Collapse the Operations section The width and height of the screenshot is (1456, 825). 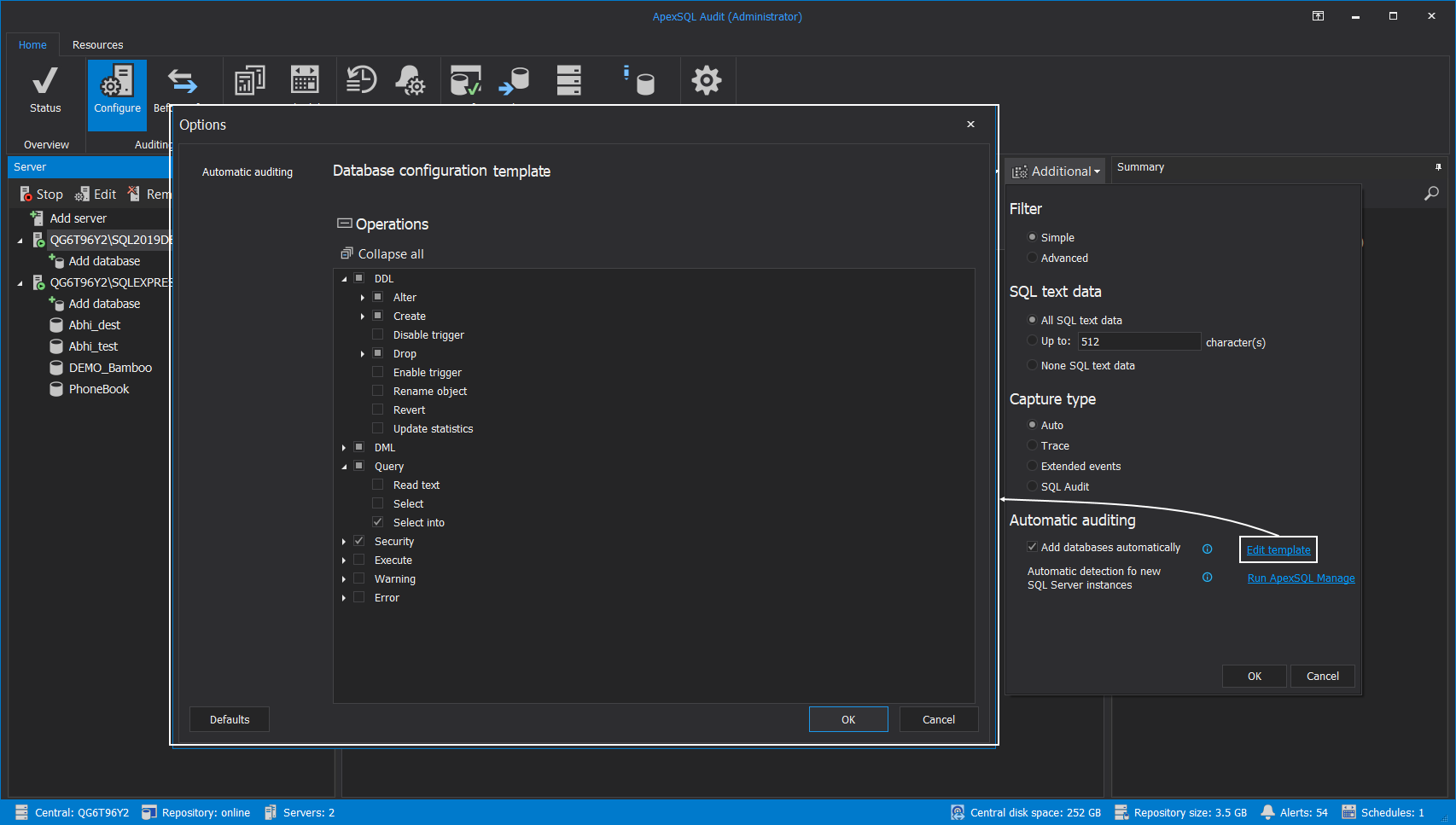point(345,224)
